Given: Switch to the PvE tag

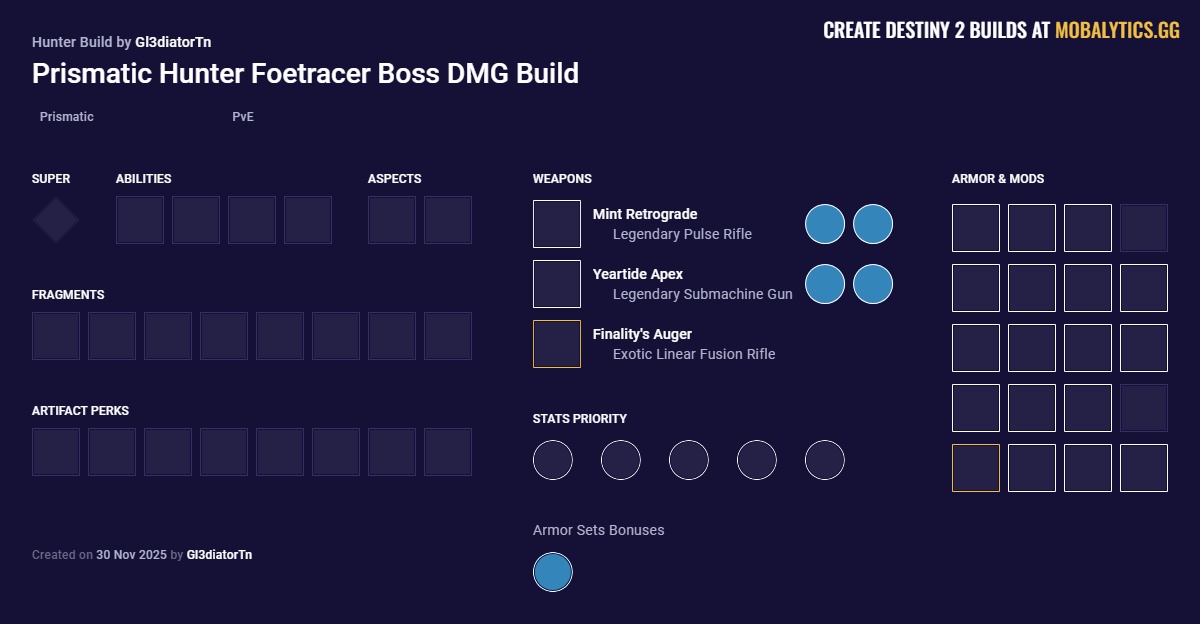Looking at the screenshot, I should click(242, 117).
